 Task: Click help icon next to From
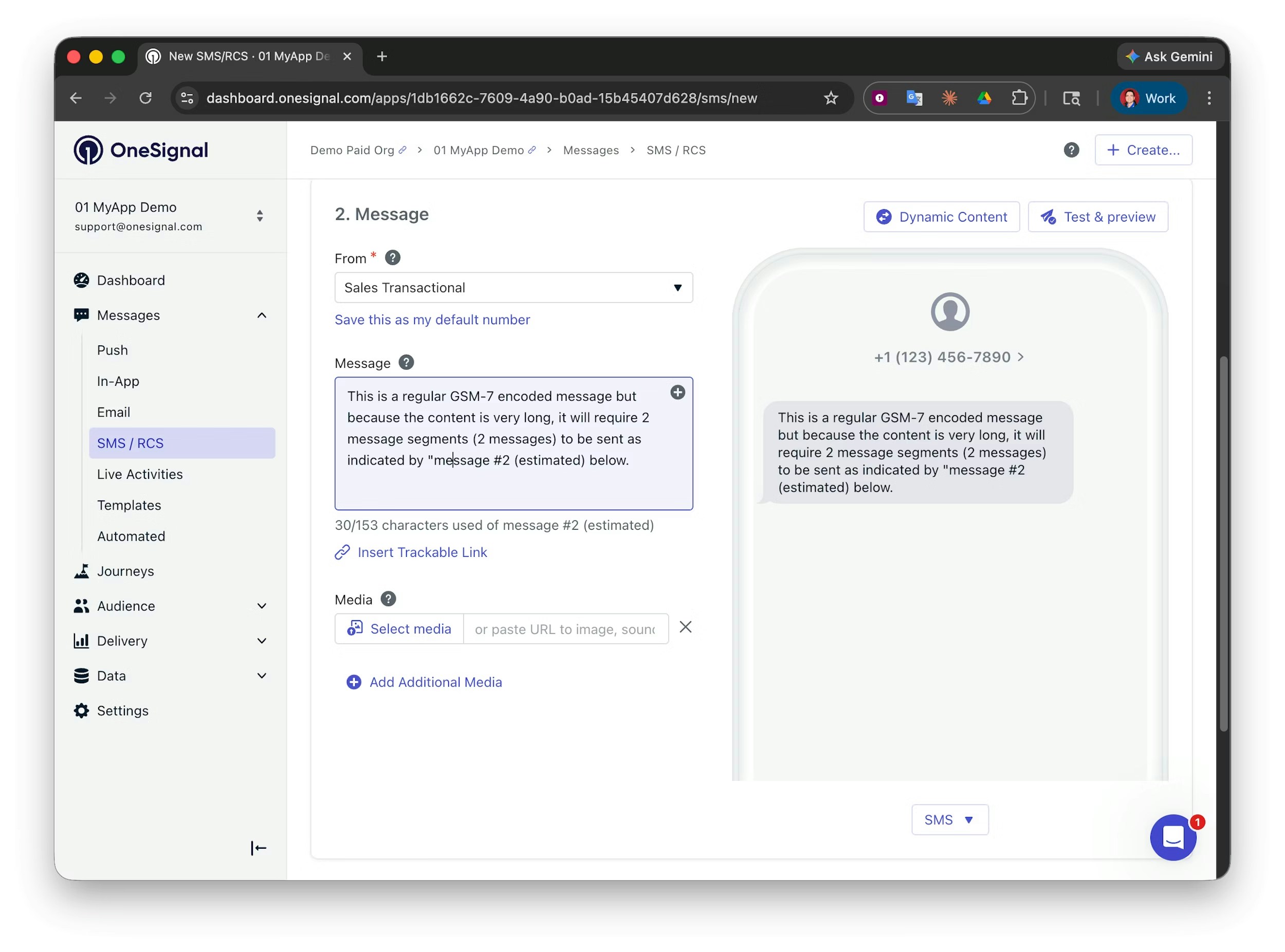click(393, 257)
